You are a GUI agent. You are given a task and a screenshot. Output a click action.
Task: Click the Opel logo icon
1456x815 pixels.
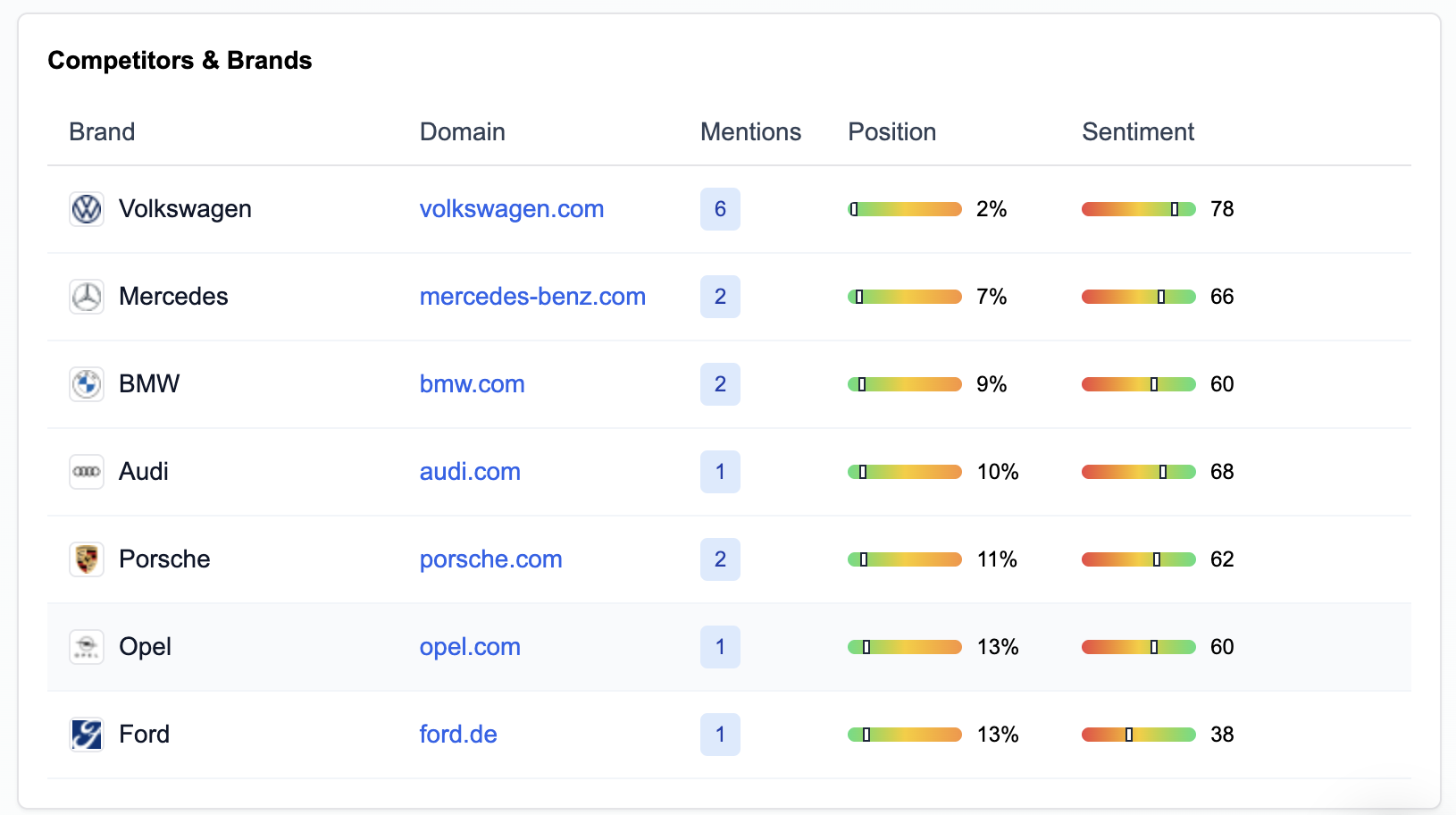[87, 647]
